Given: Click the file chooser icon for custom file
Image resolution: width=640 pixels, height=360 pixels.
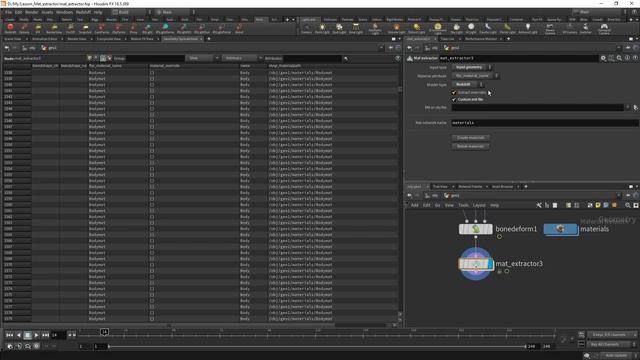Looking at the screenshot, I should pos(635,108).
